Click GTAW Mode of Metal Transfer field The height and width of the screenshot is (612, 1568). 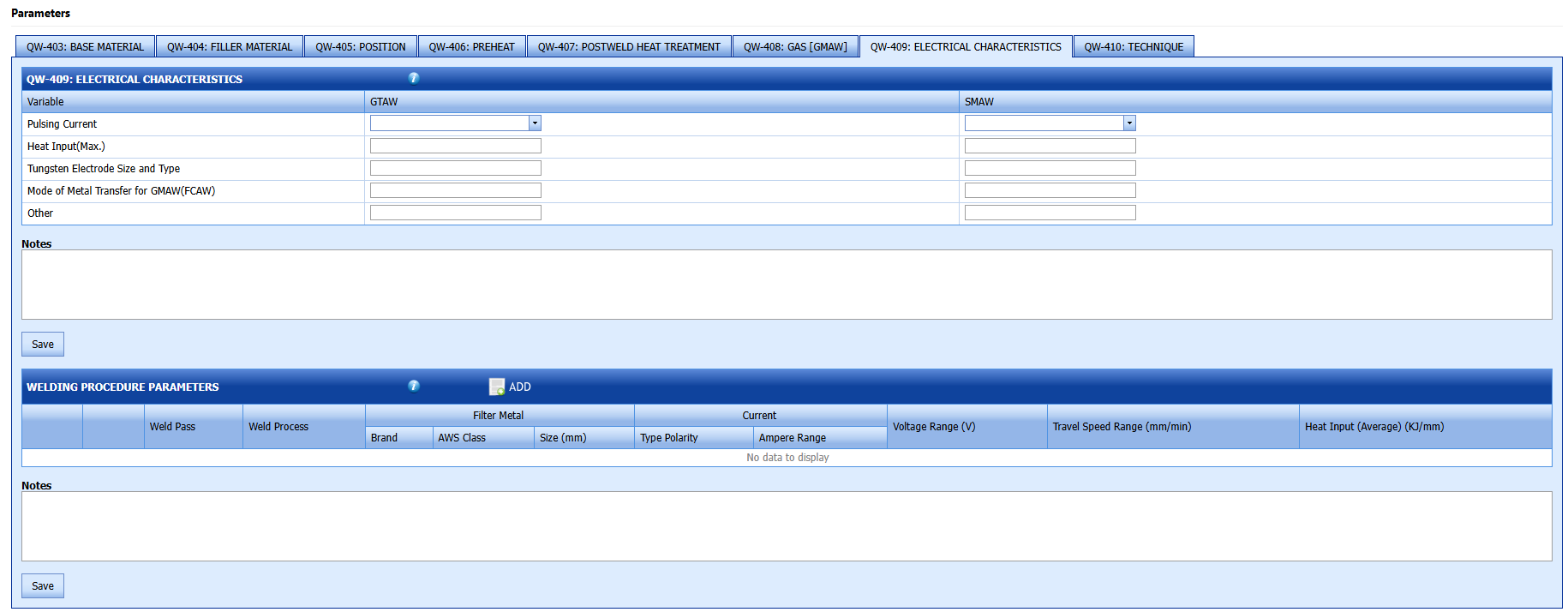(x=455, y=191)
